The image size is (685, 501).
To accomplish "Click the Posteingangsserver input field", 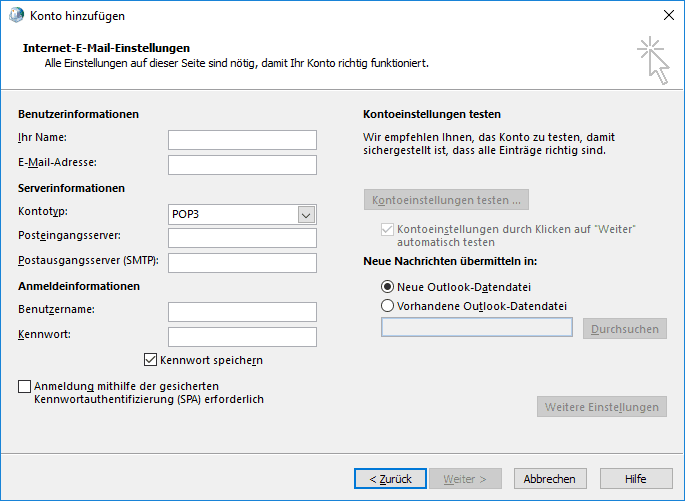I will (x=242, y=238).
